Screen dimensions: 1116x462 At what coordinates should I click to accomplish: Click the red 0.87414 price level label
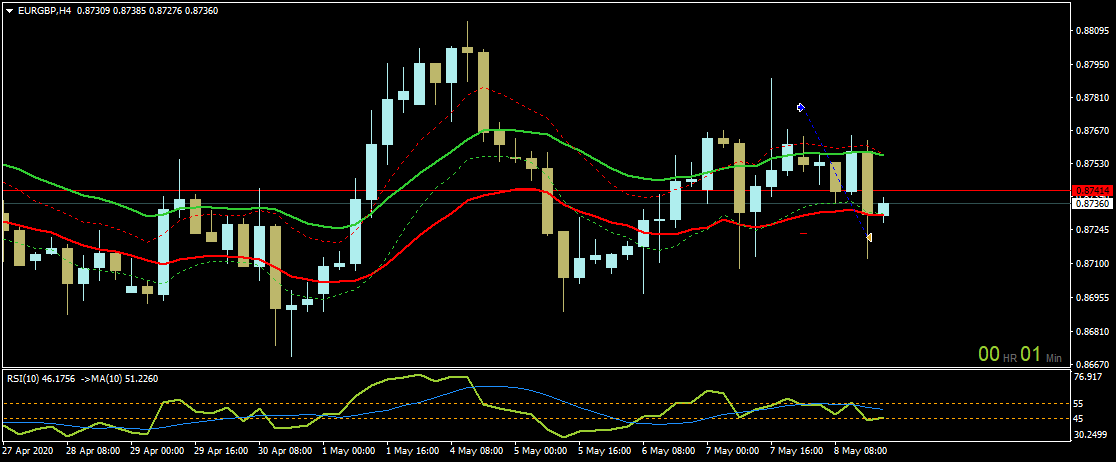point(1093,190)
